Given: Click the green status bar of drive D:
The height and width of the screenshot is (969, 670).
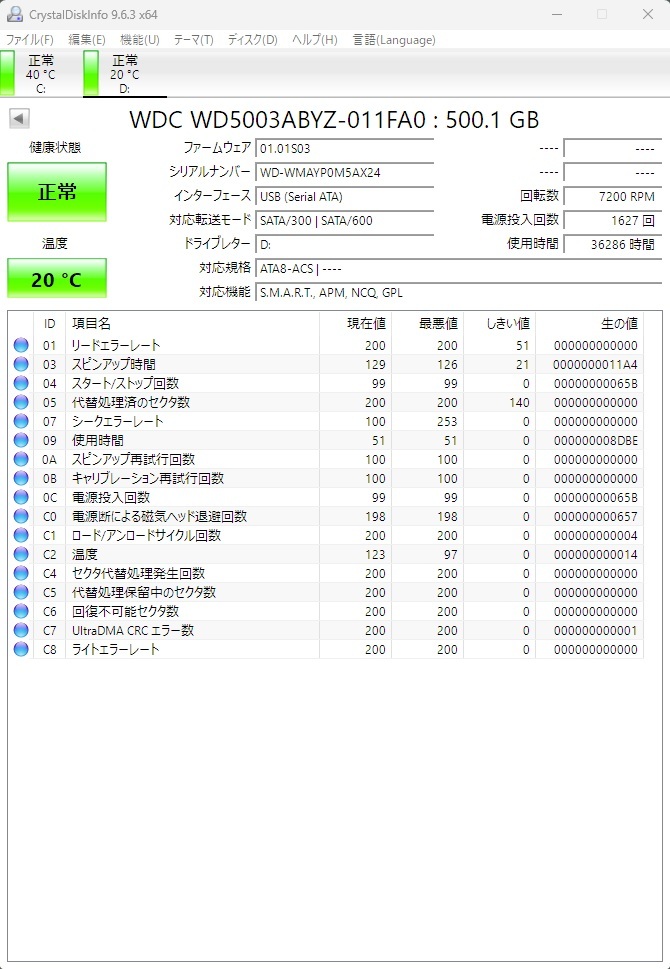Looking at the screenshot, I should (91, 73).
